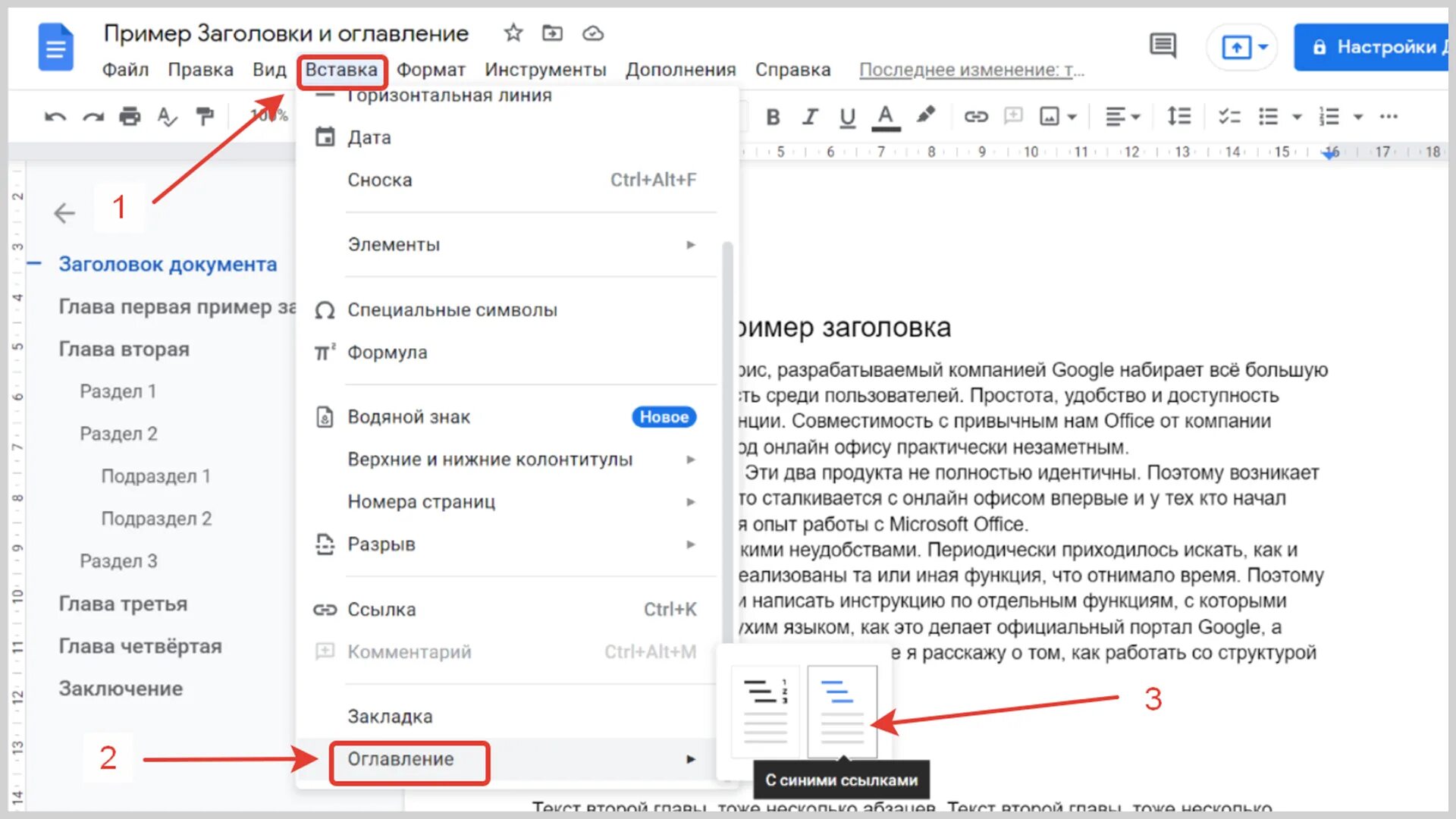Jump to Глава вторая in outline
The image size is (1456, 819).
[124, 350]
